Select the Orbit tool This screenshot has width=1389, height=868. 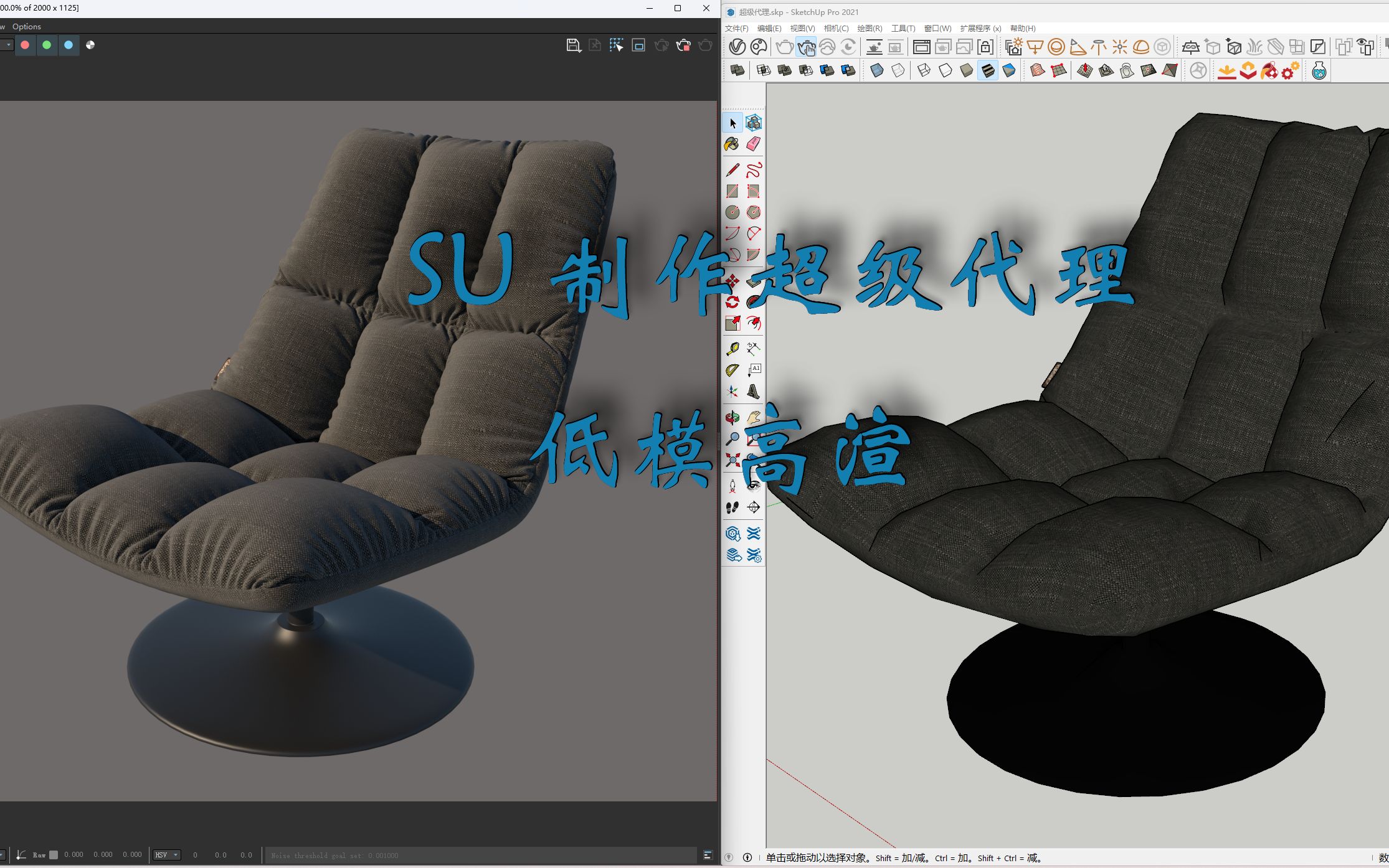click(x=732, y=418)
